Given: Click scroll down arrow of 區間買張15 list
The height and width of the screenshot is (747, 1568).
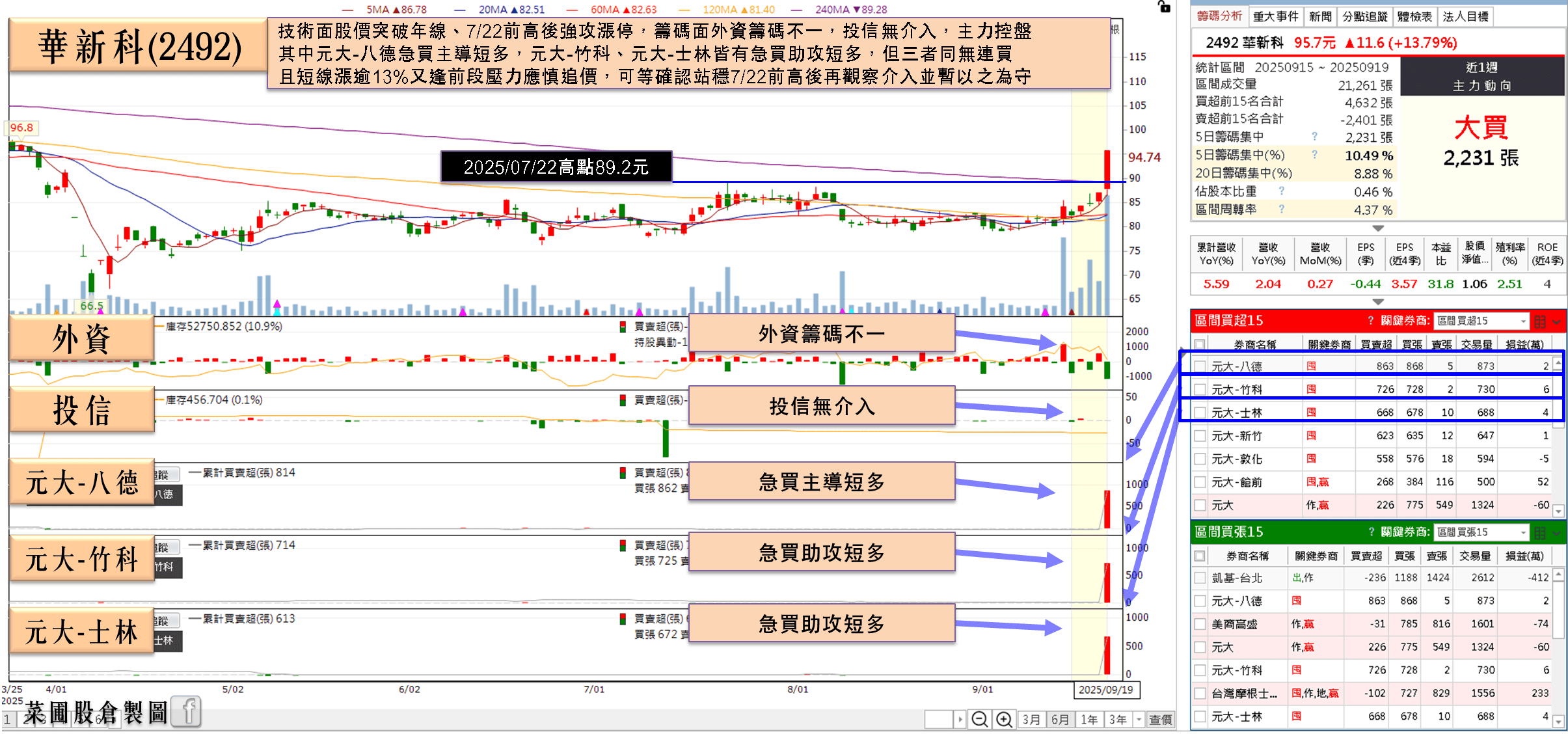Looking at the screenshot, I should pos(1558,721).
